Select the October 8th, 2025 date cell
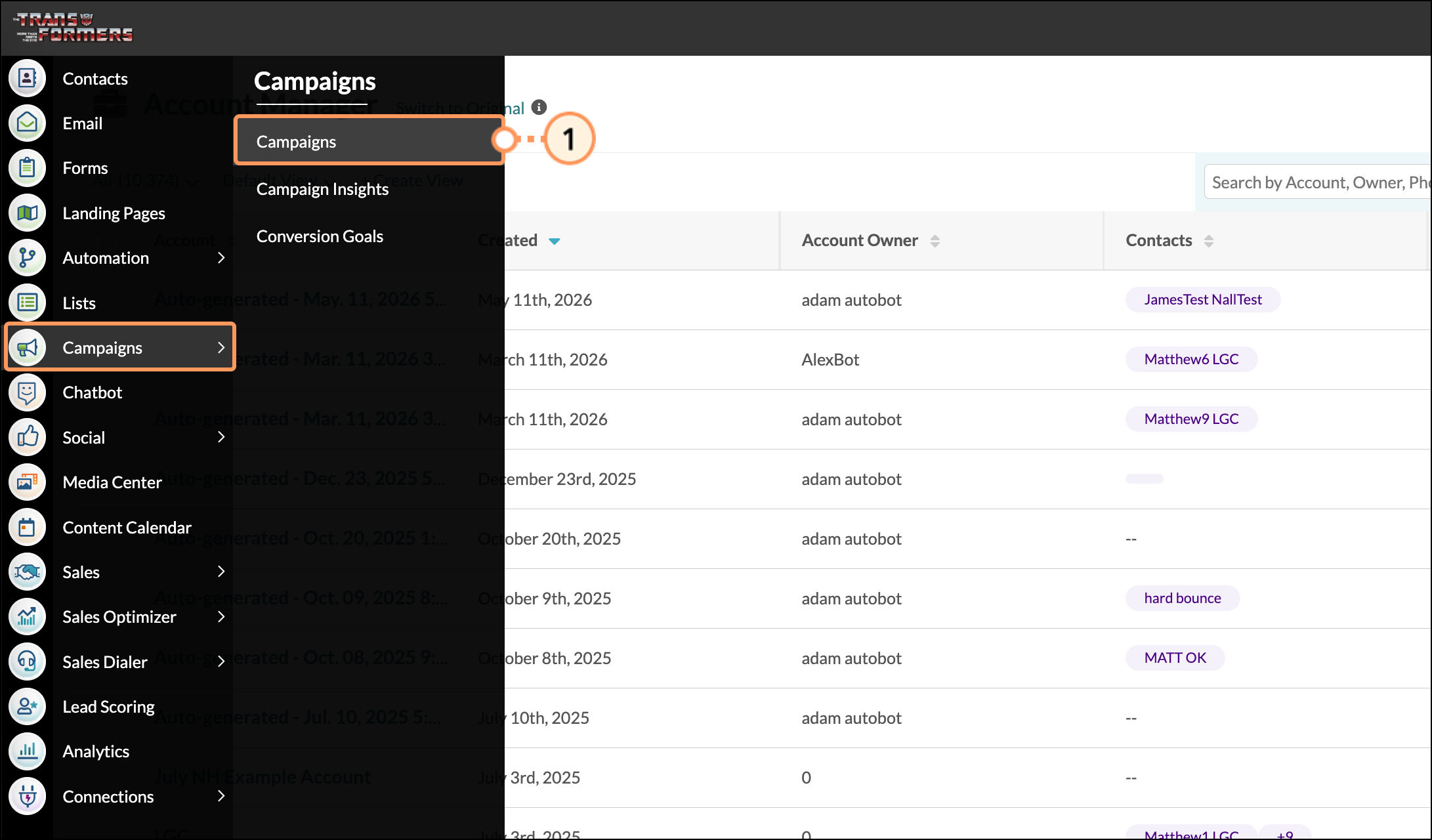The height and width of the screenshot is (840, 1432). [545, 658]
